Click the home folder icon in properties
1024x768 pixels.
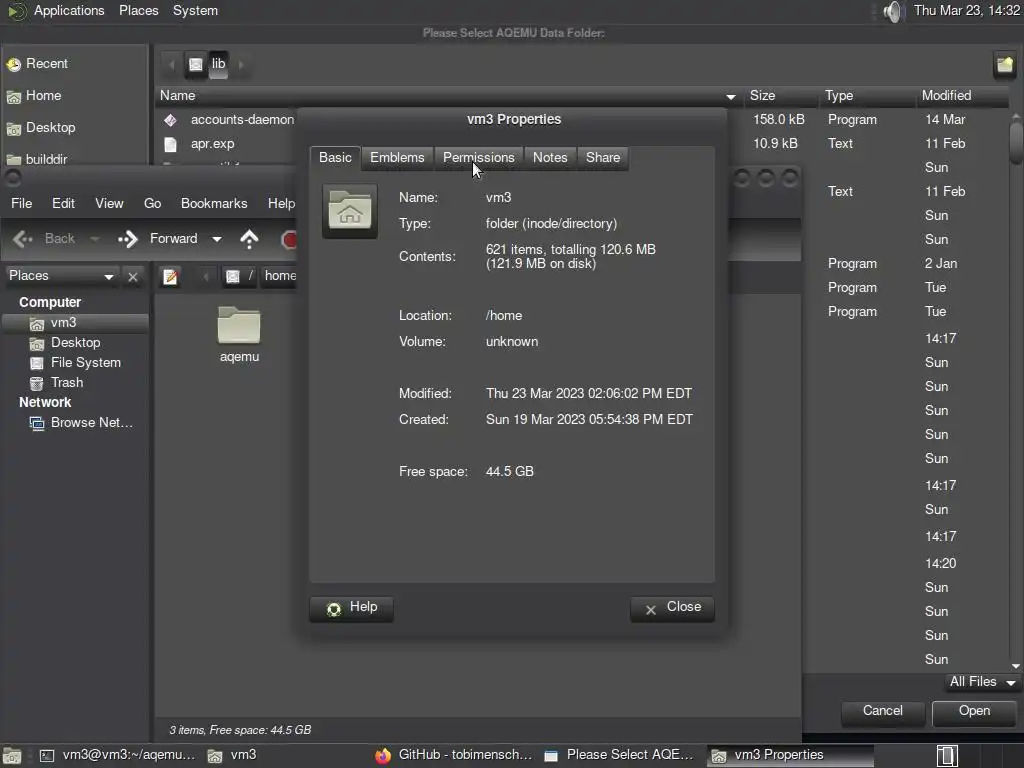coord(349,211)
